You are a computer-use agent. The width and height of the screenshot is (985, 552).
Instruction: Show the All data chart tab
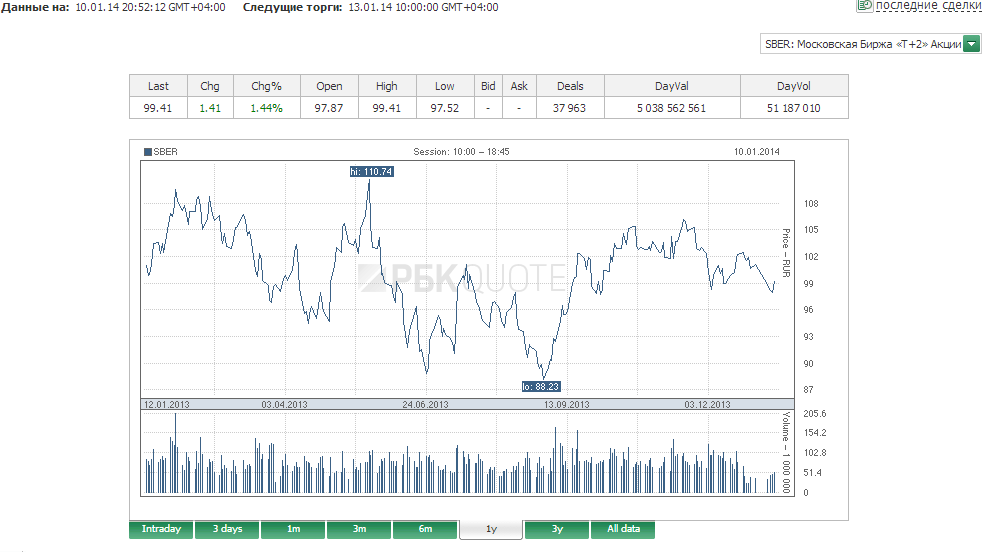click(623, 529)
